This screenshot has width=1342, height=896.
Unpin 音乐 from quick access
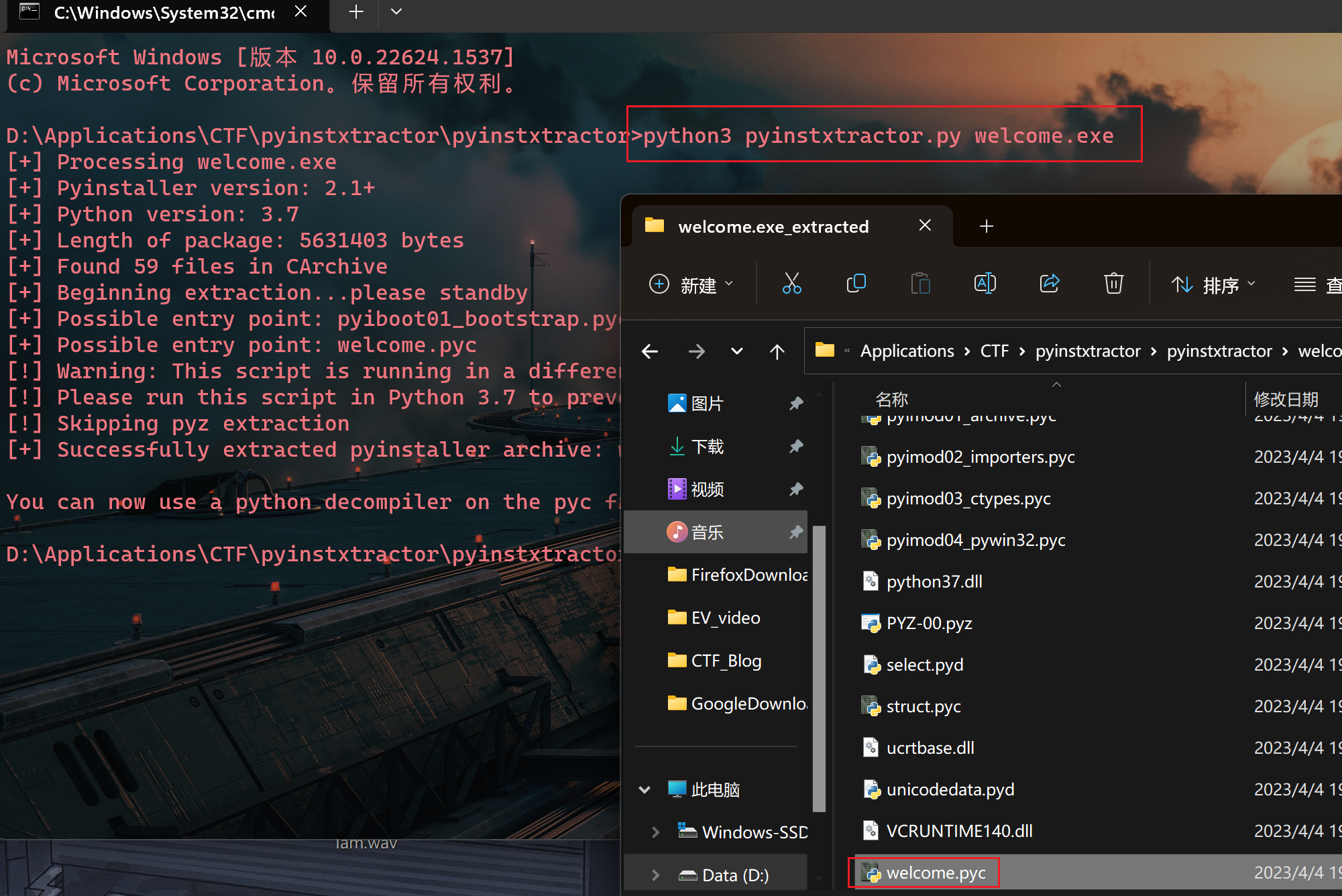pos(796,532)
